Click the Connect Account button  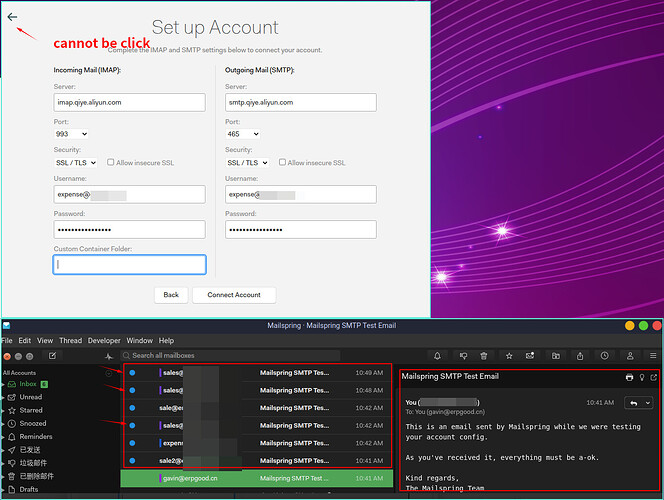[x=234, y=295]
